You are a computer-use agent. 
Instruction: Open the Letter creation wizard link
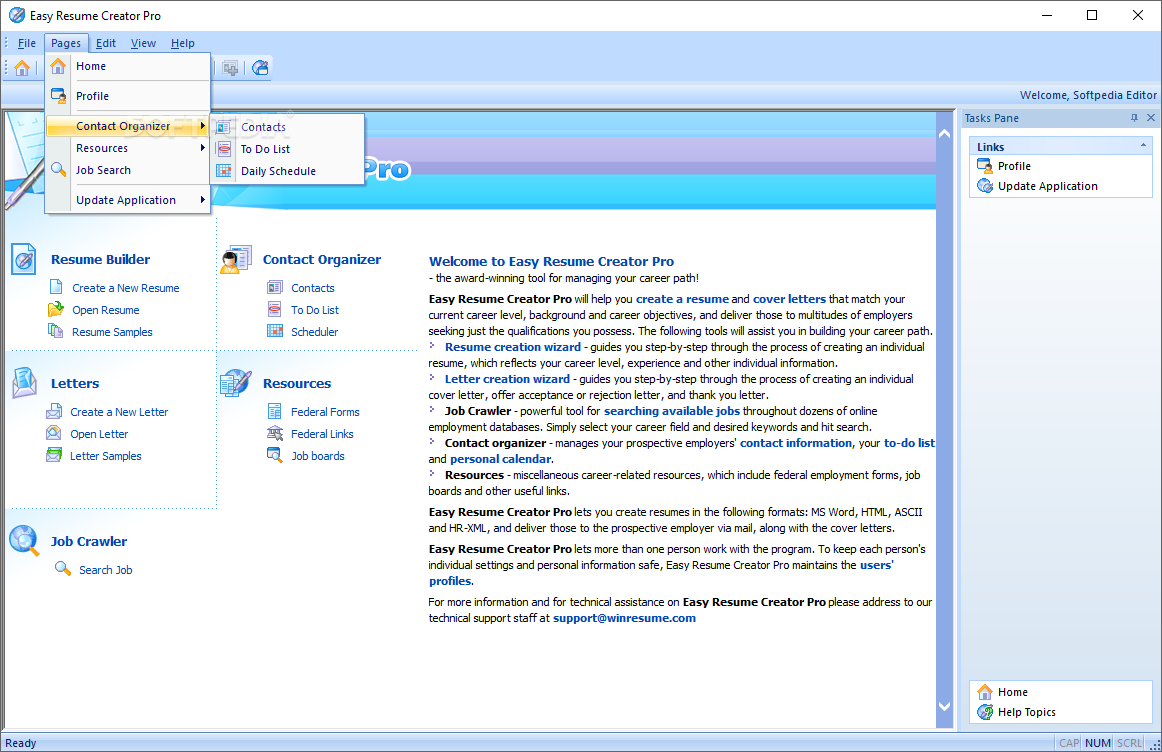[507, 379]
